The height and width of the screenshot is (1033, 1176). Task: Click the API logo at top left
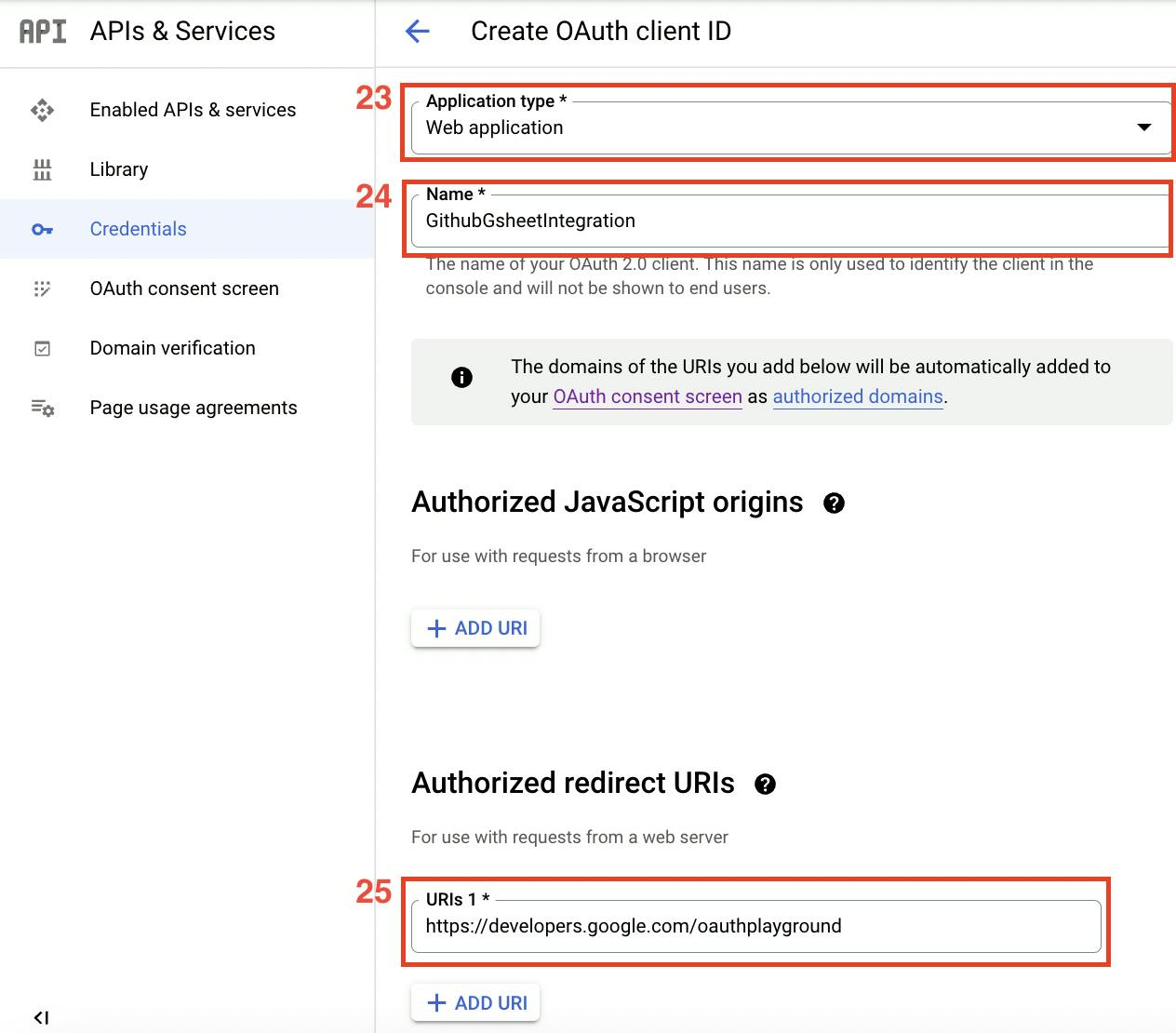point(41,31)
